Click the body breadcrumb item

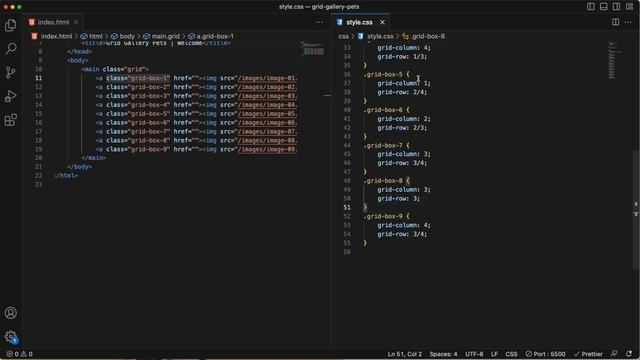coord(123,36)
